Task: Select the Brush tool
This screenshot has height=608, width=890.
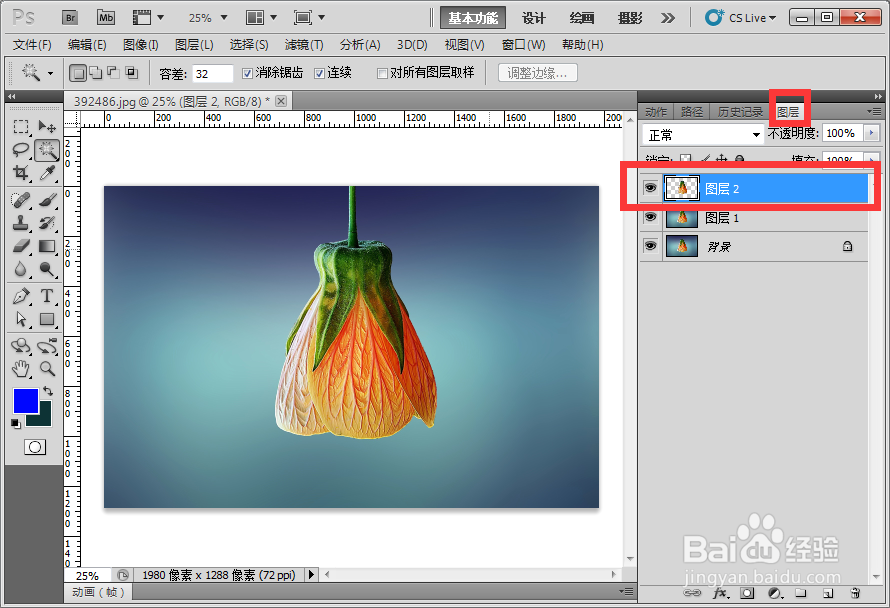Action: click(x=47, y=200)
